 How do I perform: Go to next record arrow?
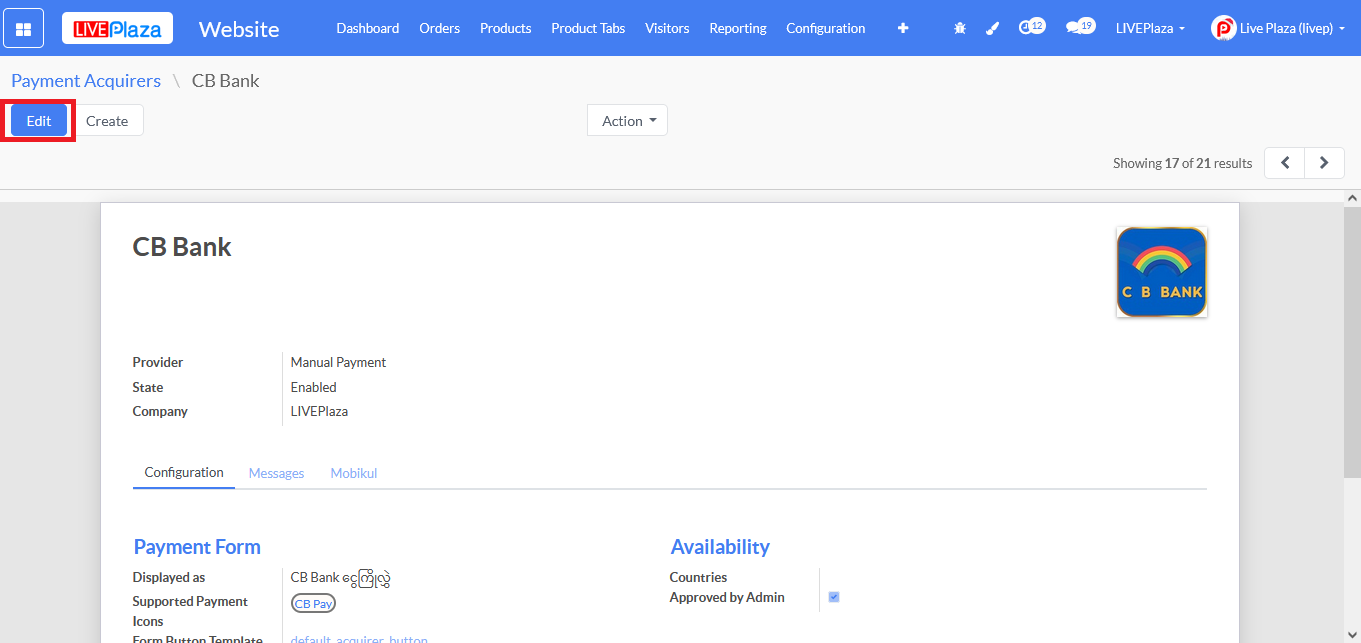(x=1324, y=163)
